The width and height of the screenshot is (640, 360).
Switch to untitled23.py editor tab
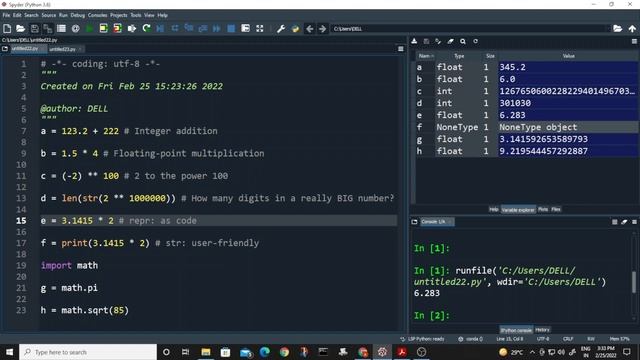(x=62, y=49)
